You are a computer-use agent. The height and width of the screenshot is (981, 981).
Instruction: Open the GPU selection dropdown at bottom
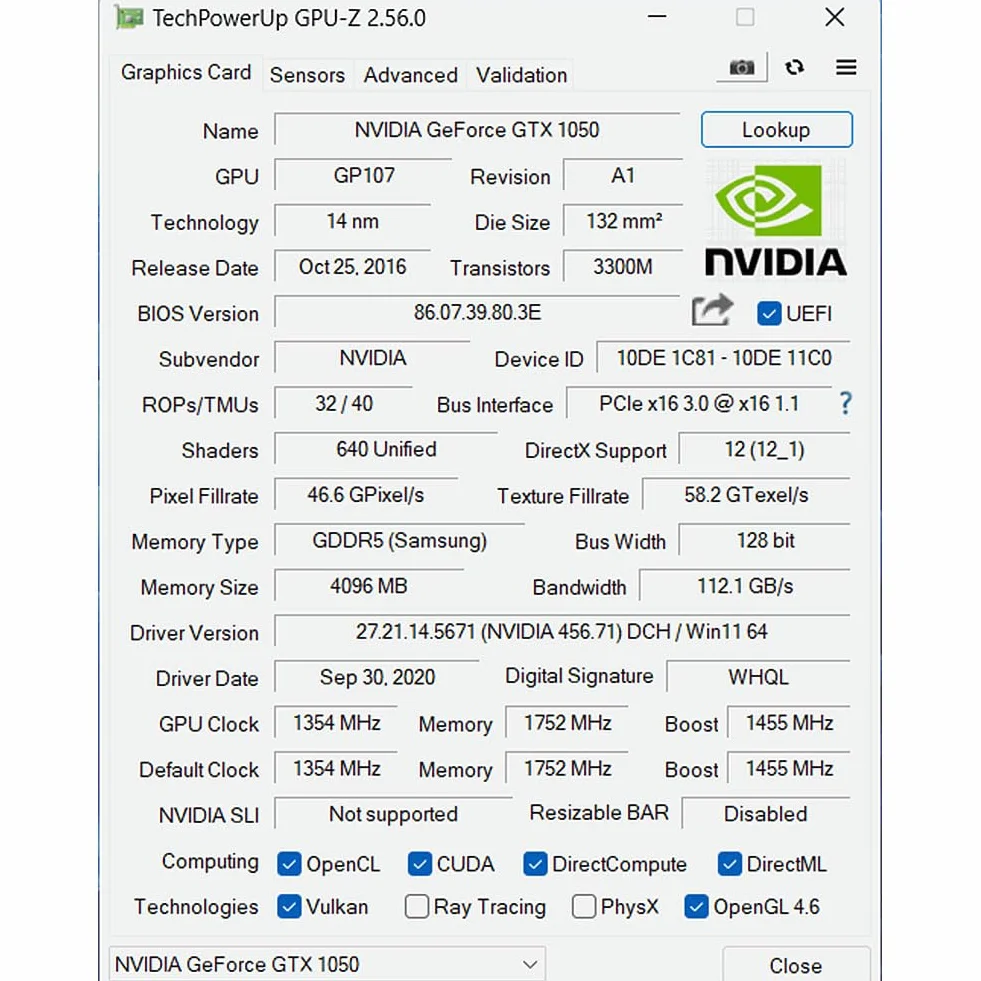[x=327, y=964]
